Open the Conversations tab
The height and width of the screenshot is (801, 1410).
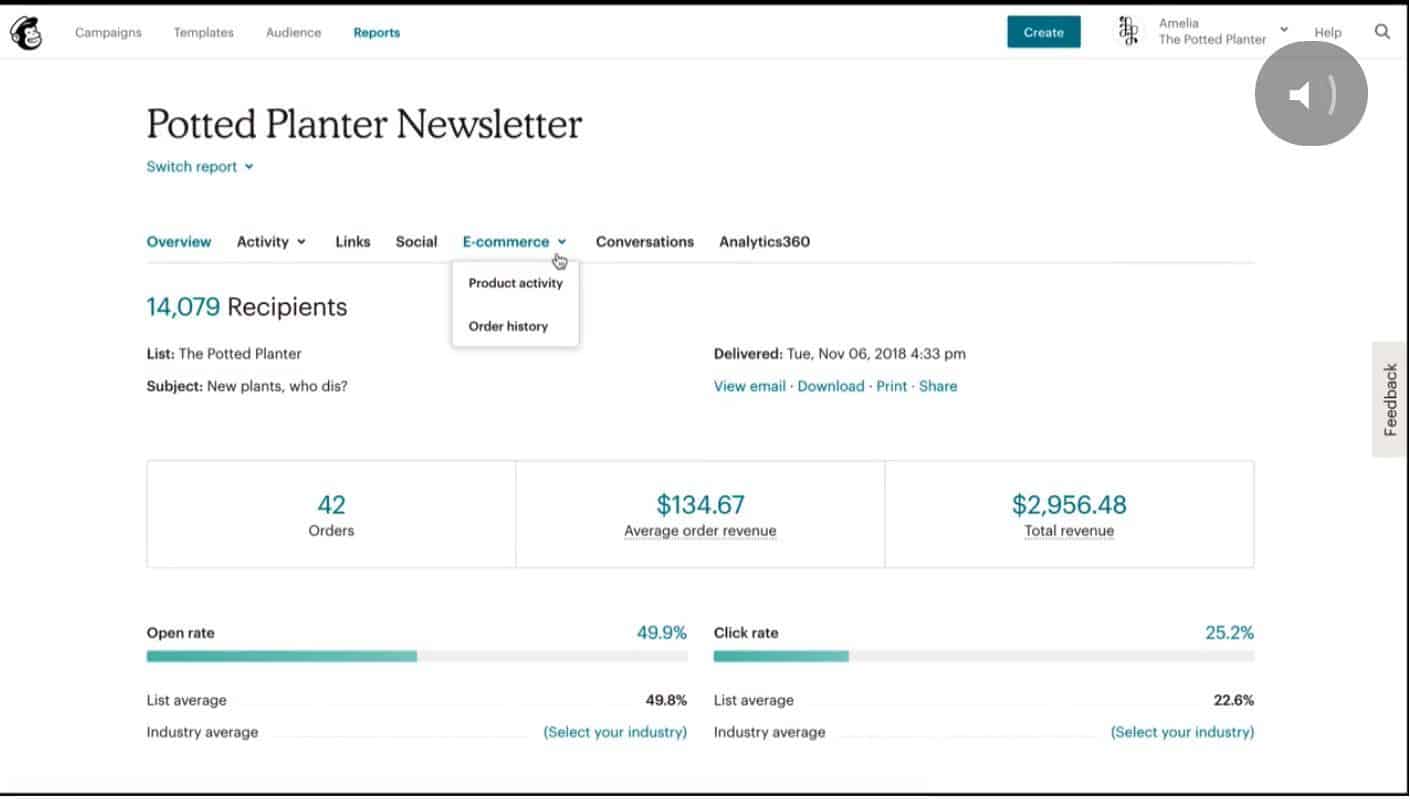pyautogui.click(x=644, y=242)
